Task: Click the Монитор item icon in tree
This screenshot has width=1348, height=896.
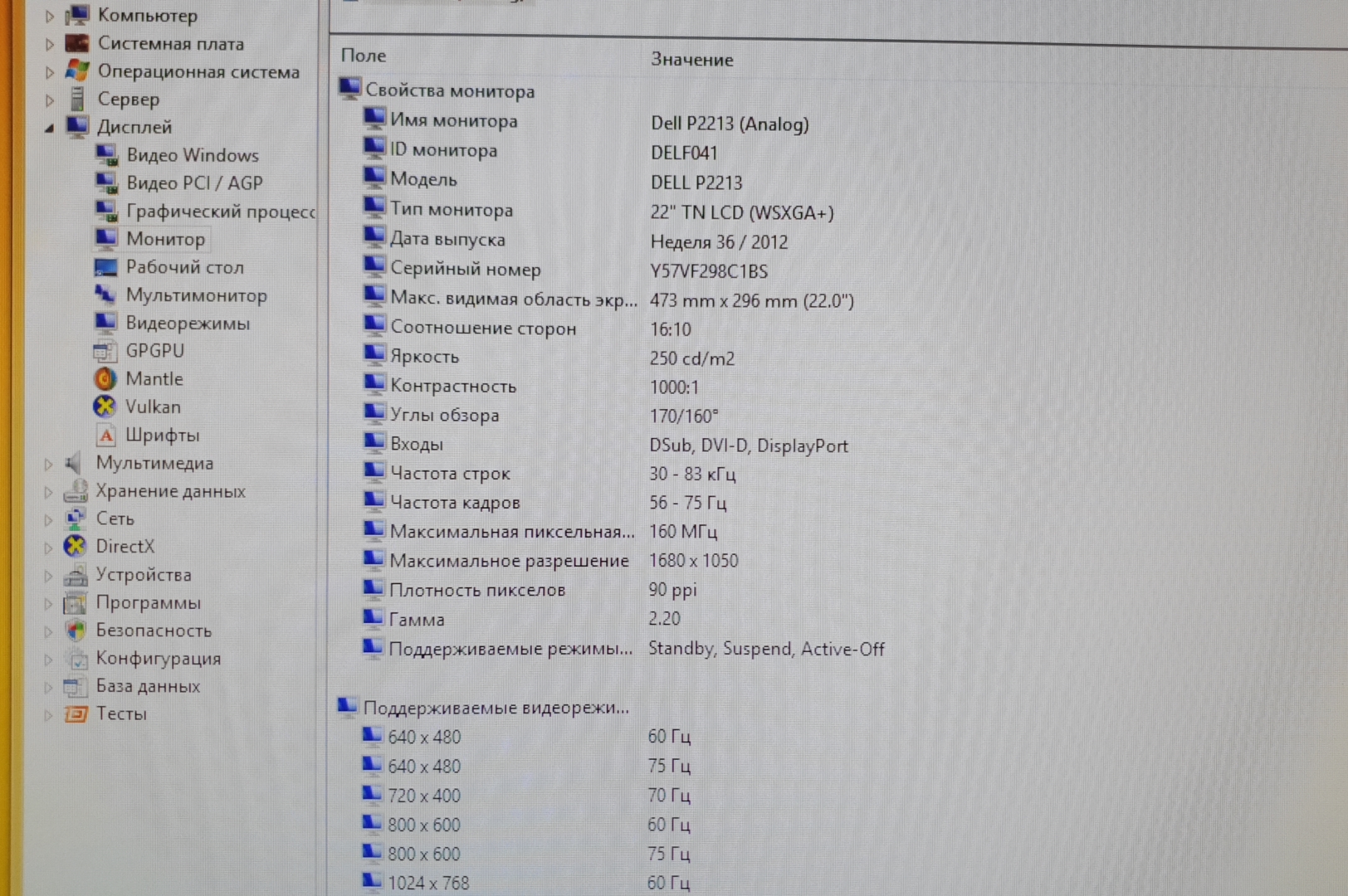Action: (x=106, y=239)
